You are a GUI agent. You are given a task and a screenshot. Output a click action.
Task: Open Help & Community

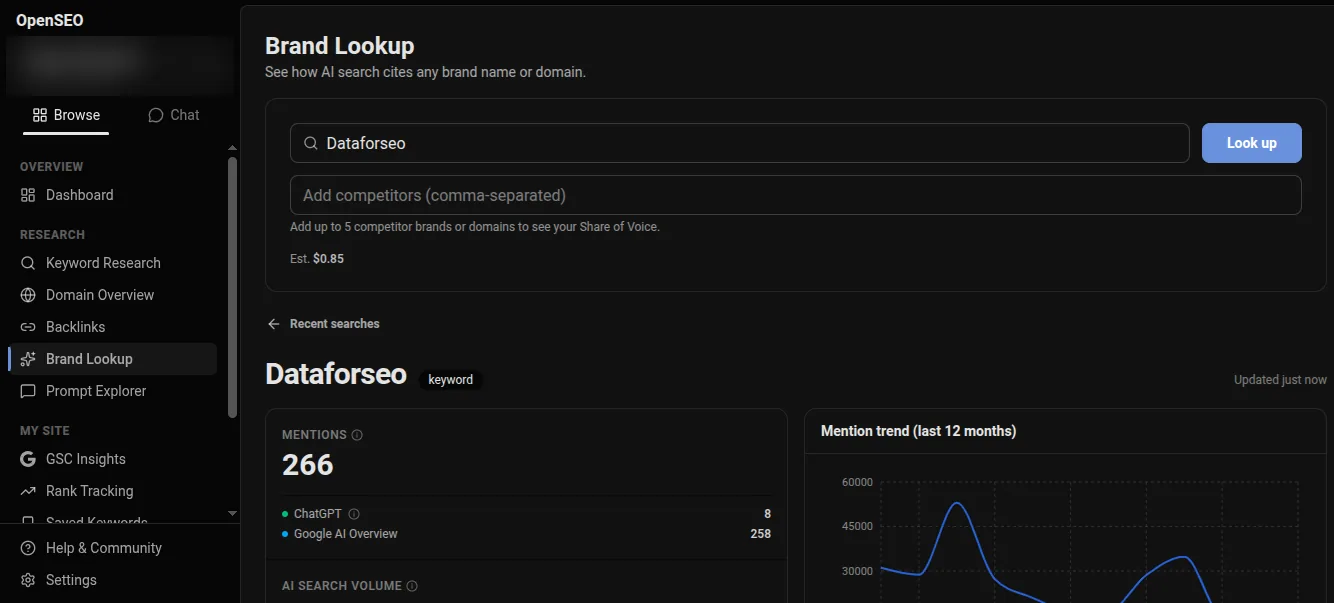103,548
